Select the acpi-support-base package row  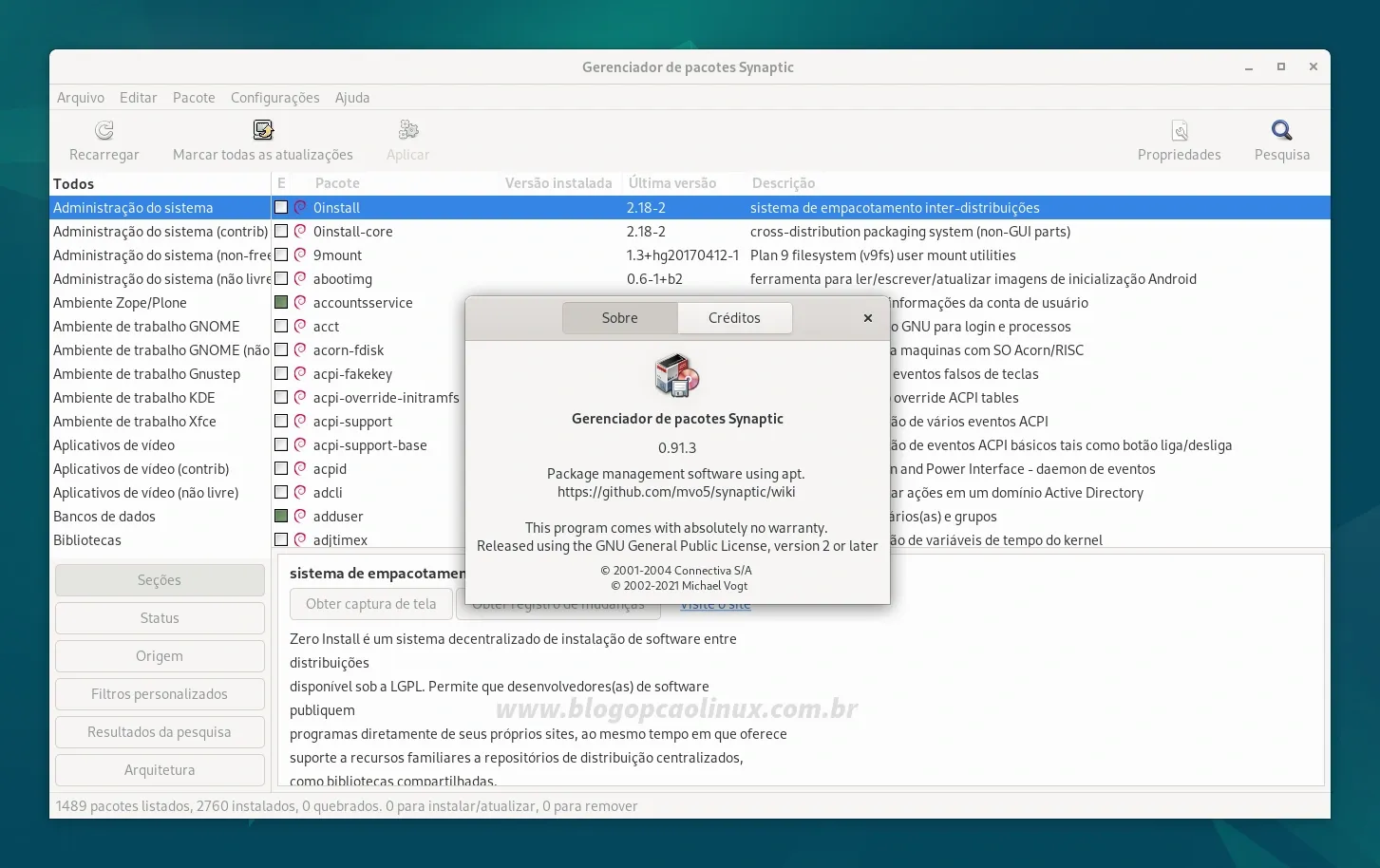point(369,444)
